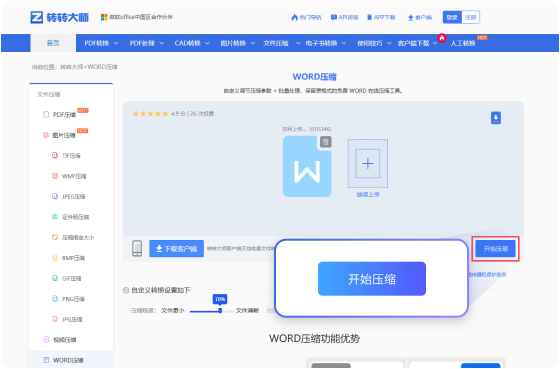Click the compression level slider handle

tap(220, 311)
